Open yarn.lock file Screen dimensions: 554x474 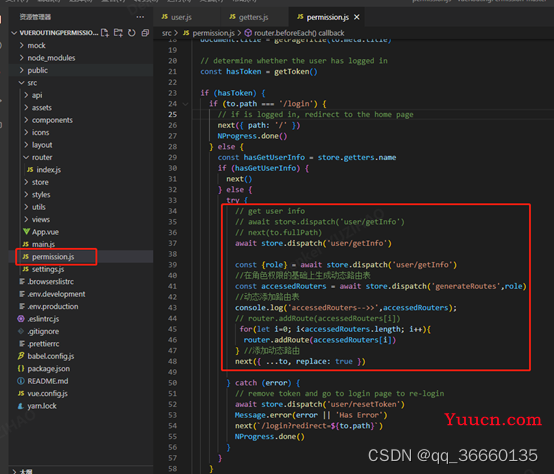click(x=42, y=406)
